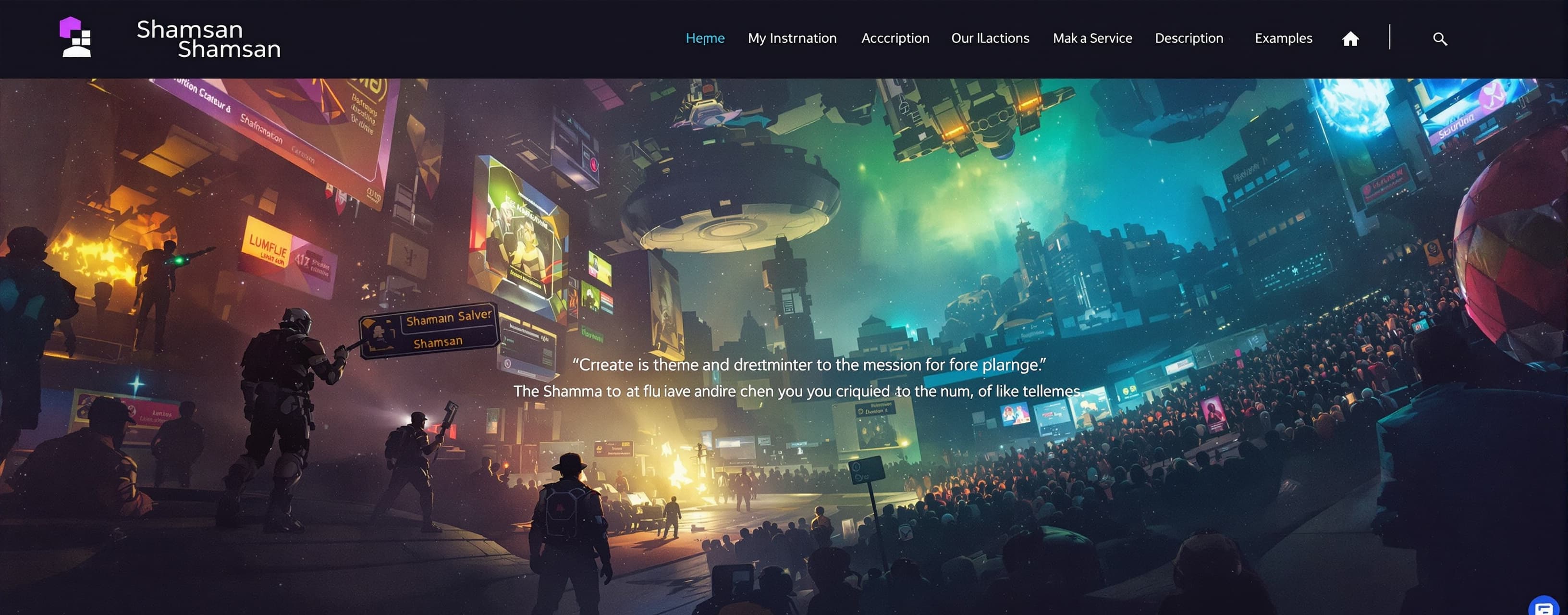
Task: Click the purple Shamsan logo icon
Action: pyautogui.click(x=75, y=37)
